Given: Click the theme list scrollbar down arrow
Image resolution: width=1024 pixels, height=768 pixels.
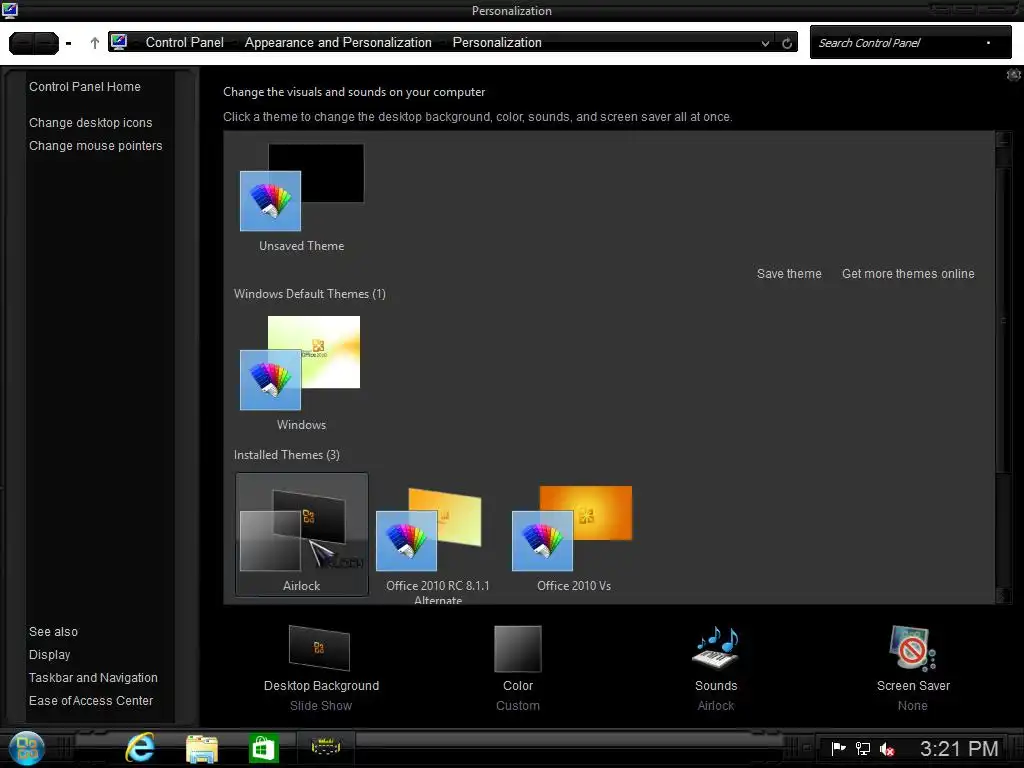Looking at the screenshot, I should [1003, 595].
